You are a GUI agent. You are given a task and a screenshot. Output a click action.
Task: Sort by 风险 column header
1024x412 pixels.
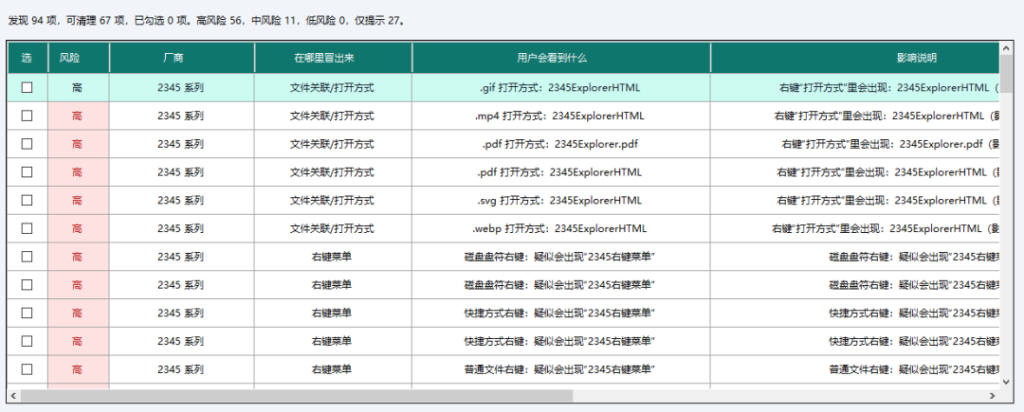click(x=78, y=57)
